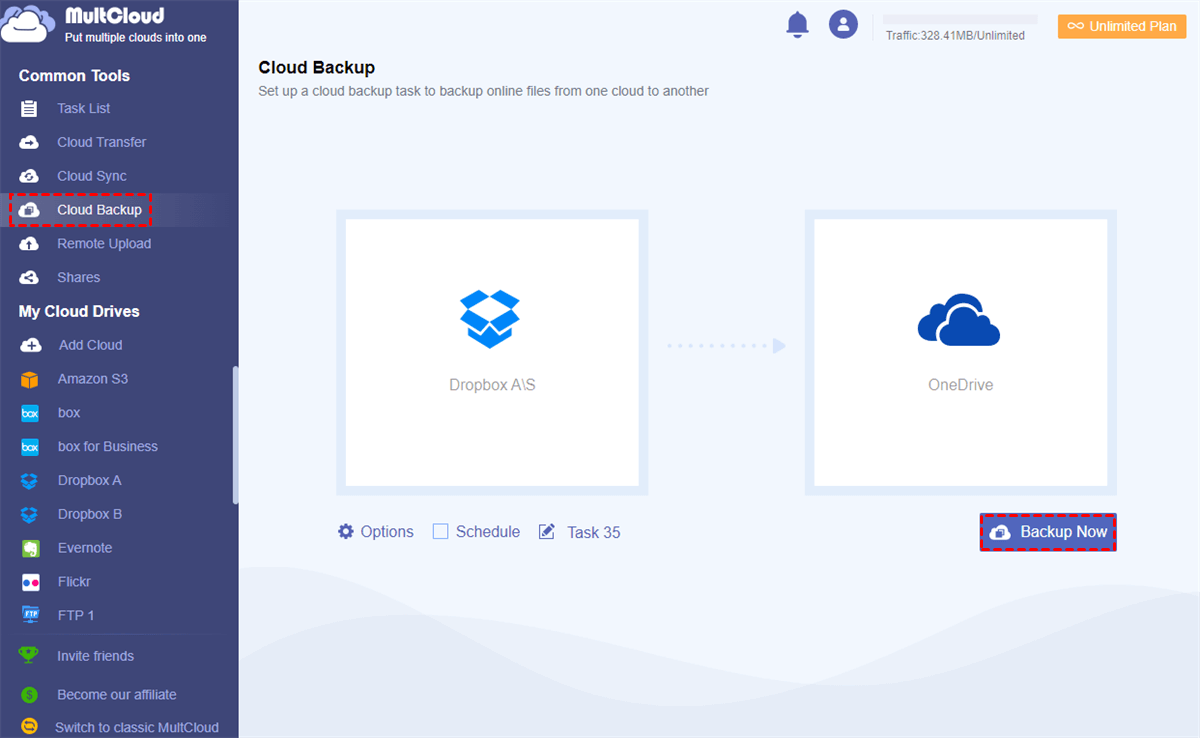
Task: Open Cloud Sync from sidebar
Action: (x=92, y=176)
